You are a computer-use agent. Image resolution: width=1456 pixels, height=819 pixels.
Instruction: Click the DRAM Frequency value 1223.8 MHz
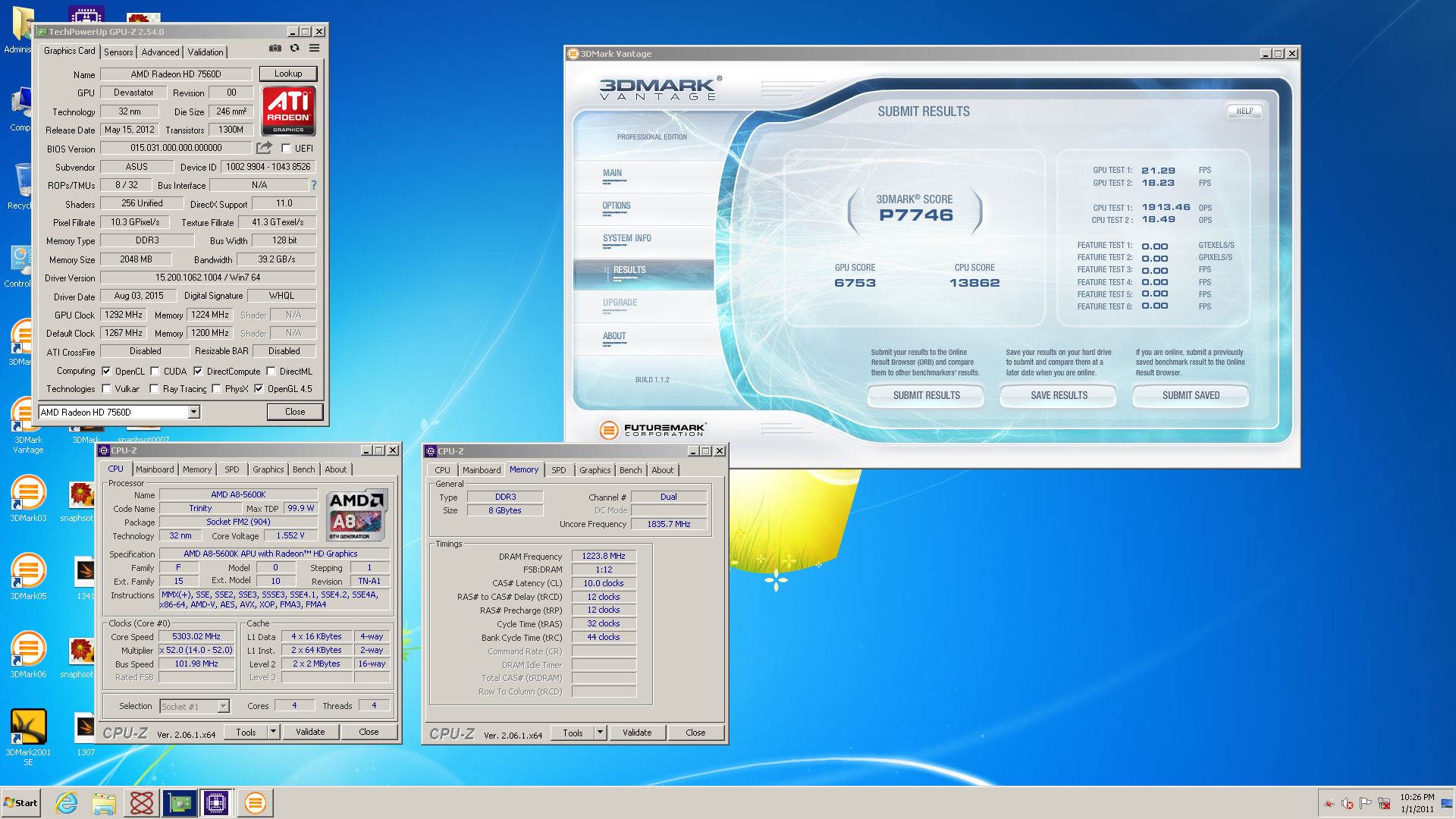[x=604, y=556]
